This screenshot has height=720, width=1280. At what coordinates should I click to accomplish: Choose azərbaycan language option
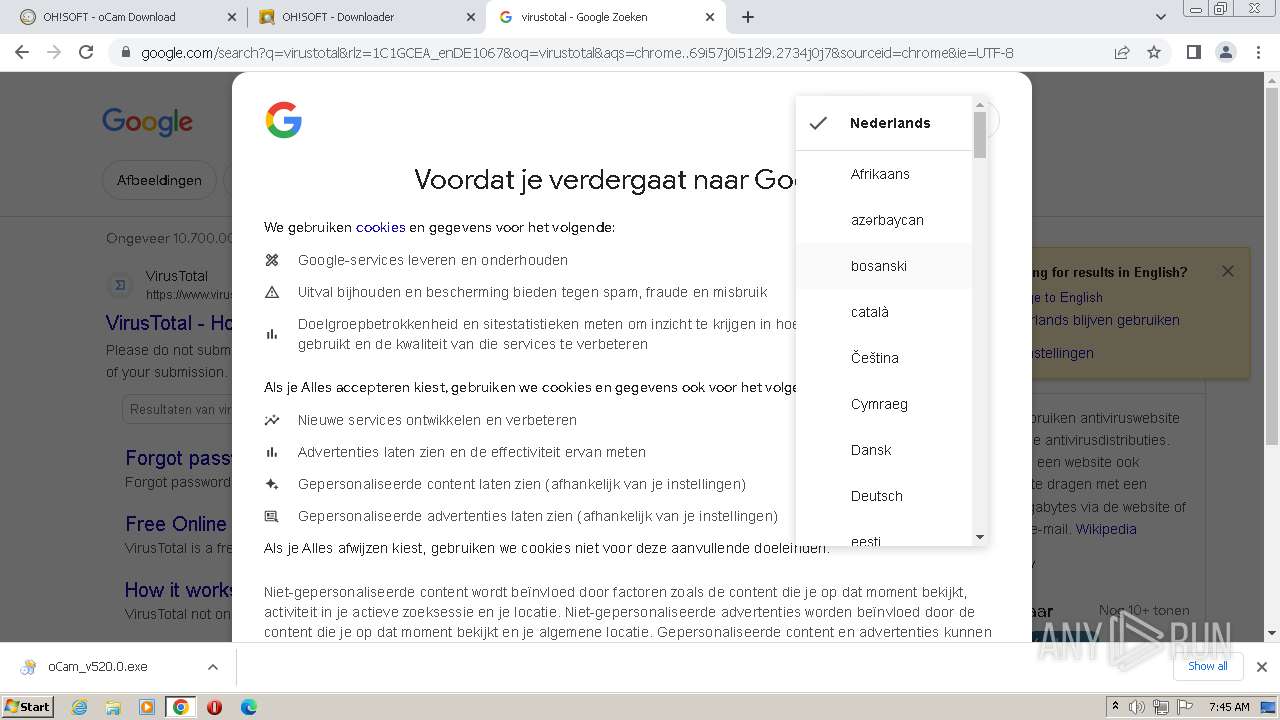(884, 220)
